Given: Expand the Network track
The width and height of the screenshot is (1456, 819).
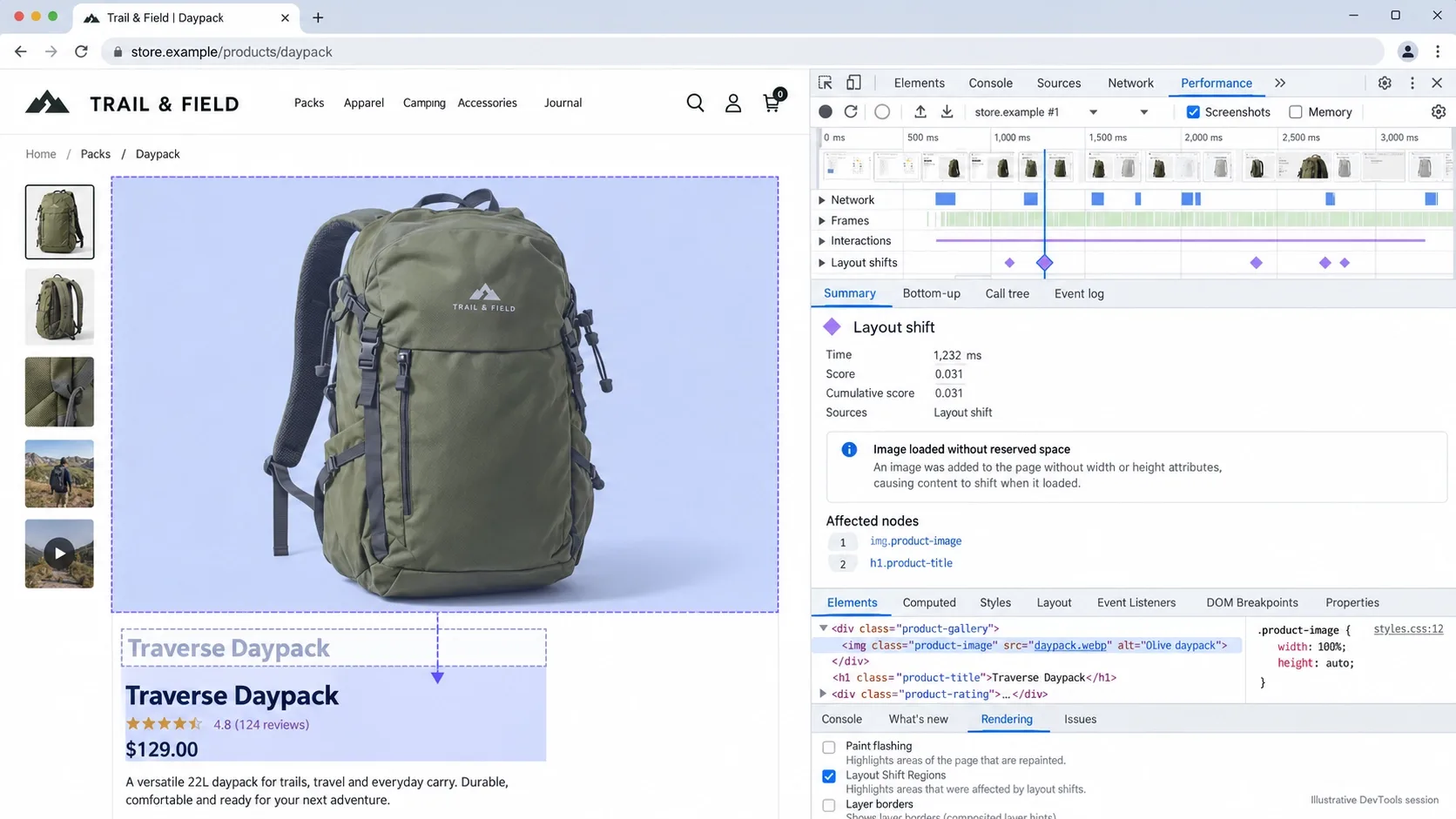Looking at the screenshot, I should point(822,200).
